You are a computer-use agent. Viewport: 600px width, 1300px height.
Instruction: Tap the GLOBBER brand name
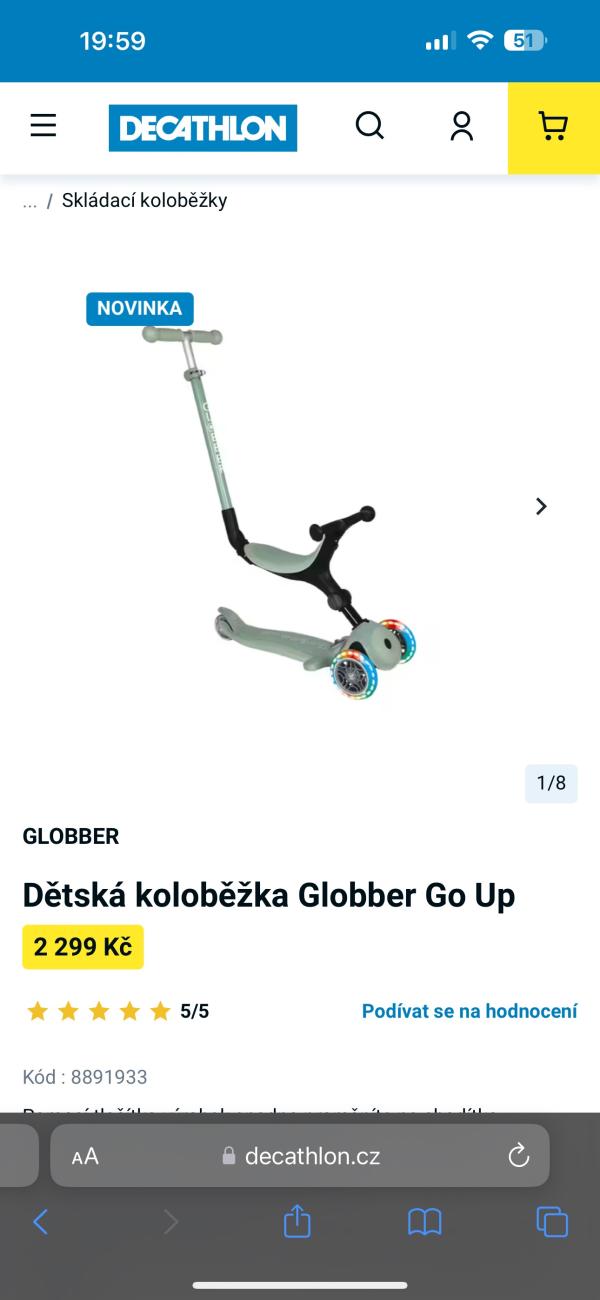pyautogui.click(x=71, y=836)
